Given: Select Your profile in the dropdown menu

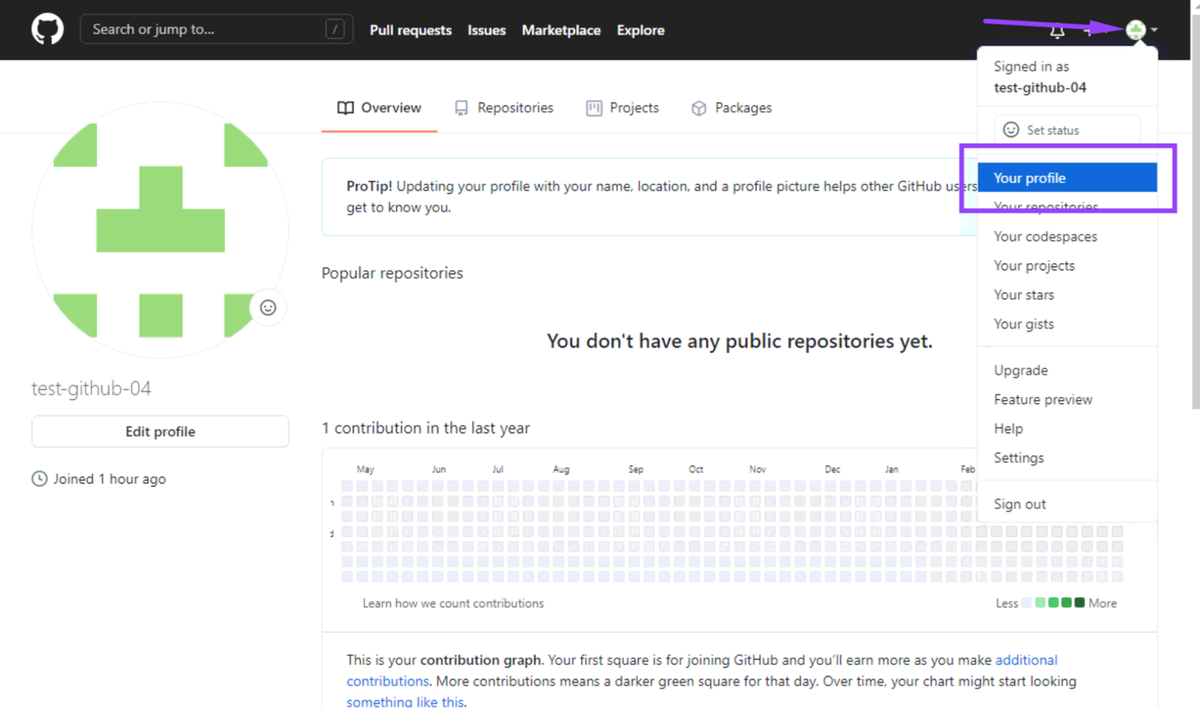Looking at the screenshot, I should 1067,178.
